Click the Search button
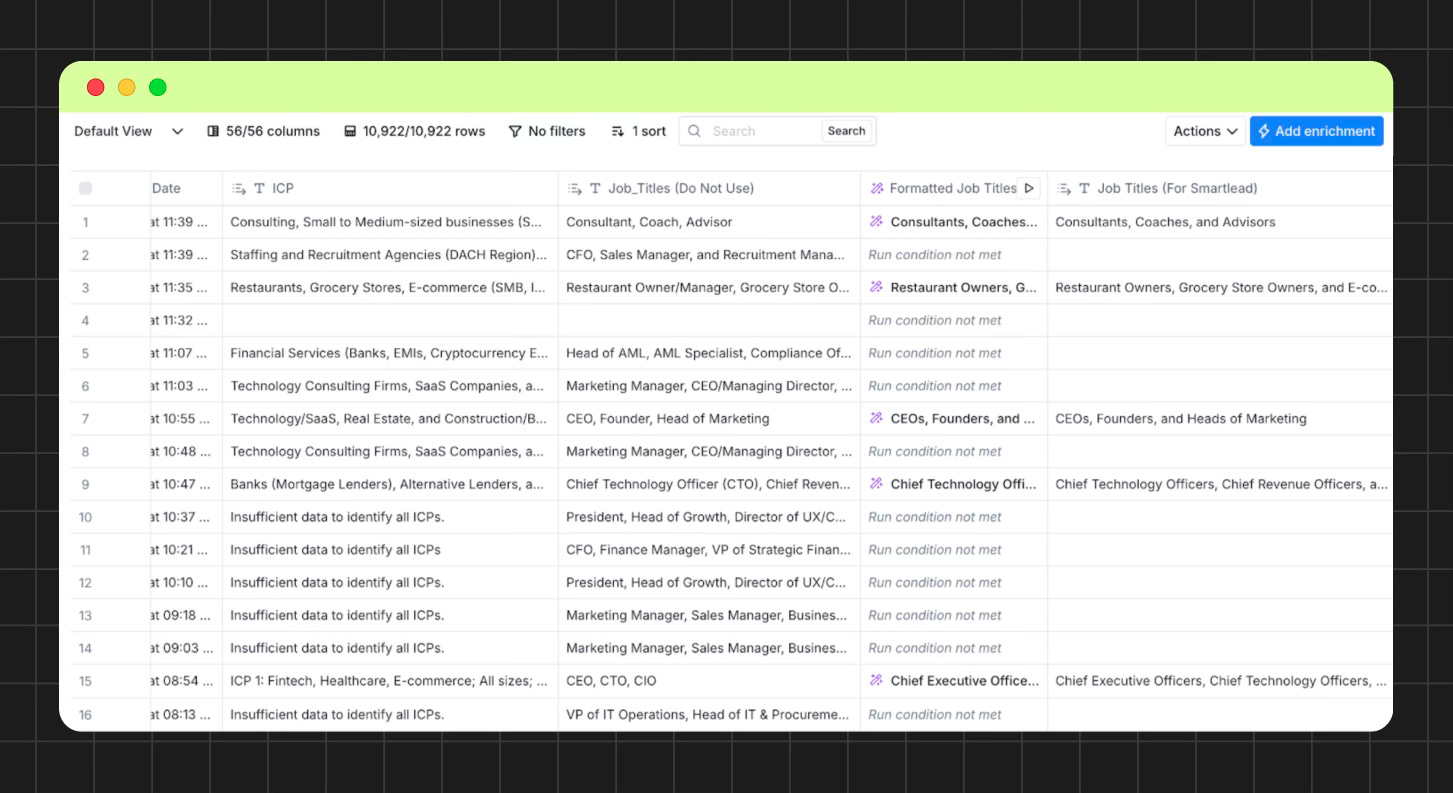 pyautogui.click(x=846, y=131)
